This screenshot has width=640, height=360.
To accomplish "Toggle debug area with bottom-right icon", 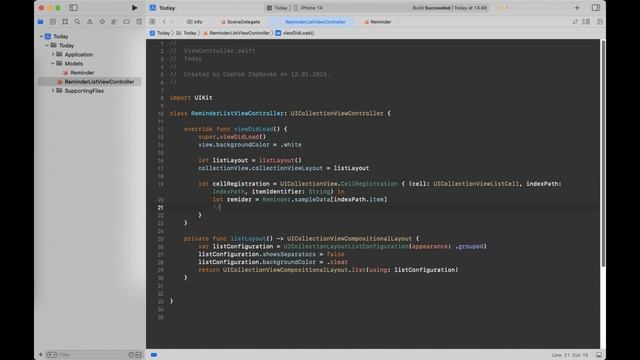I will point(599,355).
